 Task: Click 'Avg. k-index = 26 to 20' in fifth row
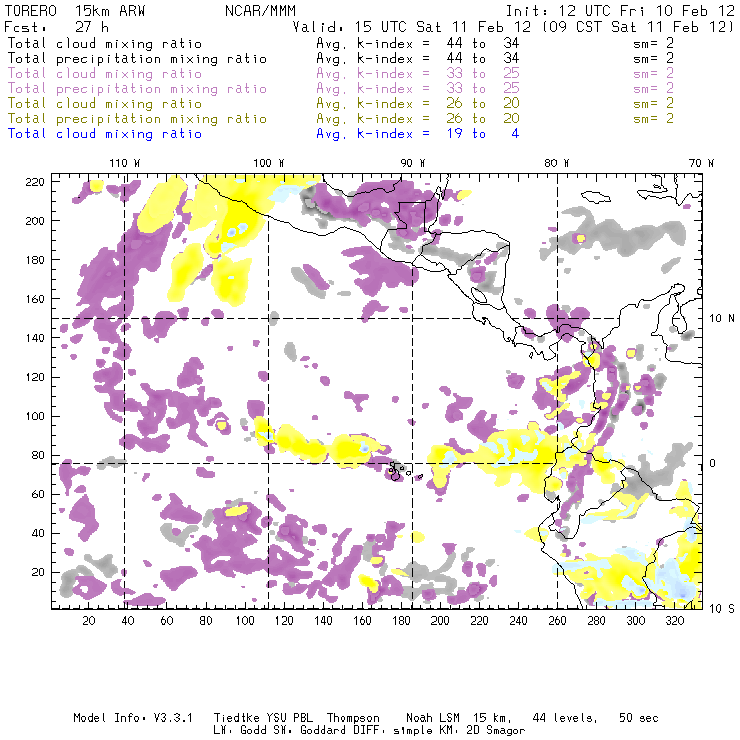418,103
